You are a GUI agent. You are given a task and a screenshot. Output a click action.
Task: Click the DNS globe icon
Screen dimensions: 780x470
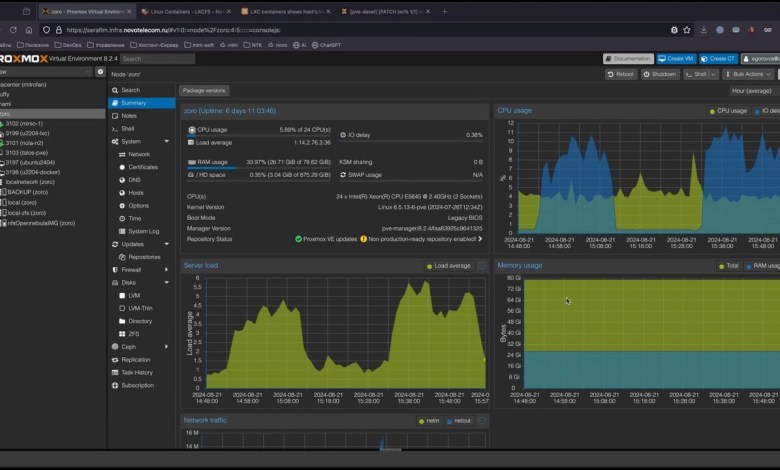[122, 180]
